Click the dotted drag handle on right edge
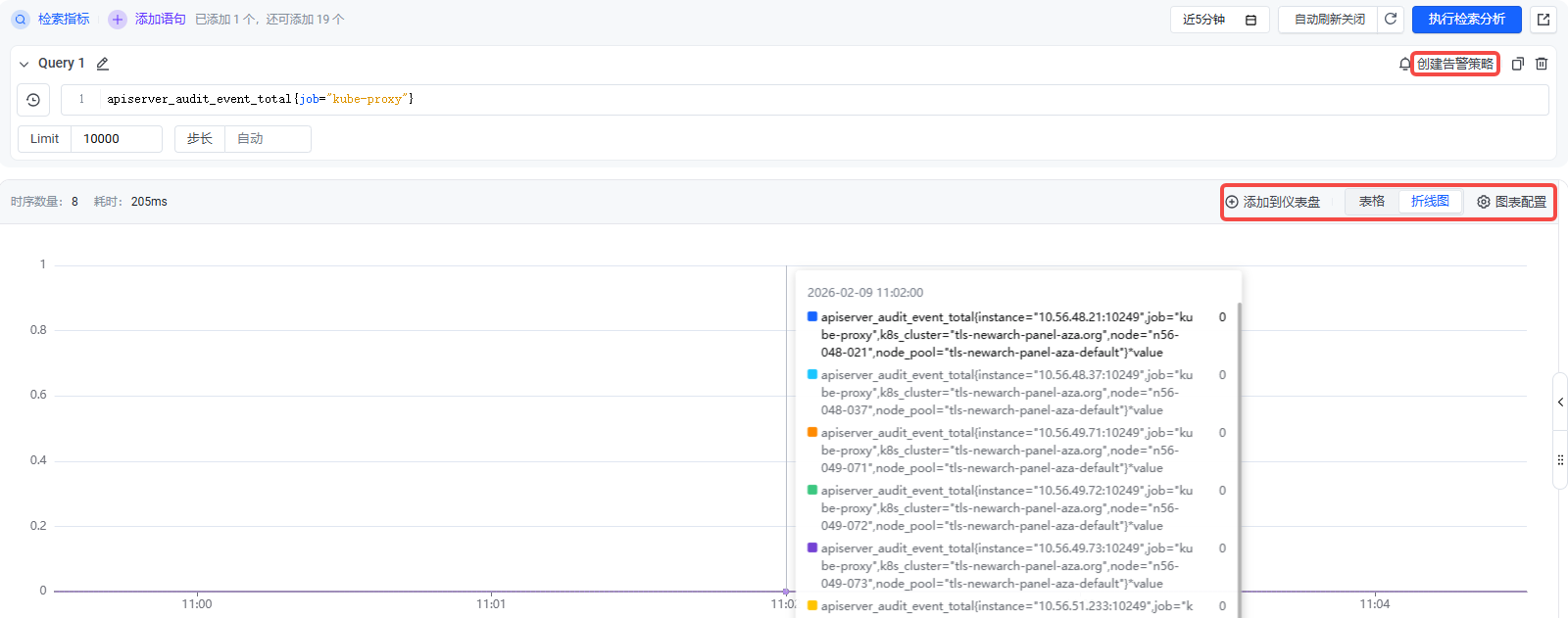The width and height of the screenshot is (1568, 618). pos(1560,459)
